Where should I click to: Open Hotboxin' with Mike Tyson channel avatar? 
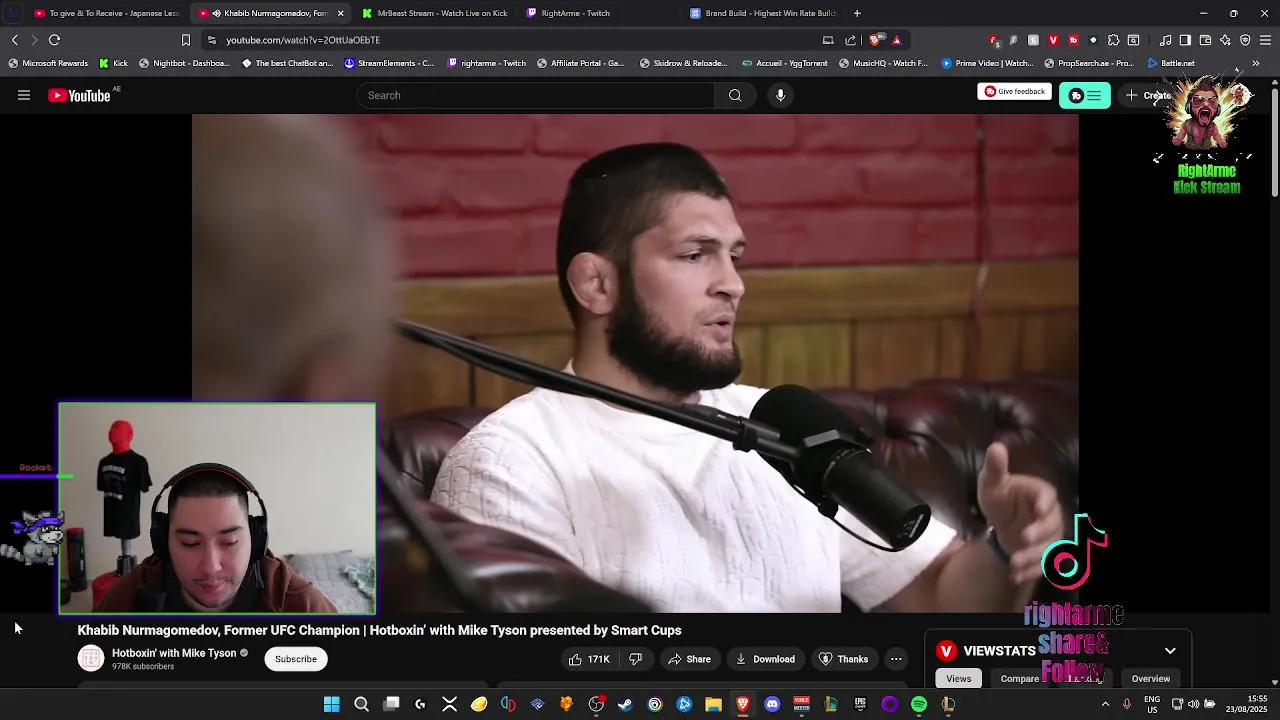coord(91,658)
